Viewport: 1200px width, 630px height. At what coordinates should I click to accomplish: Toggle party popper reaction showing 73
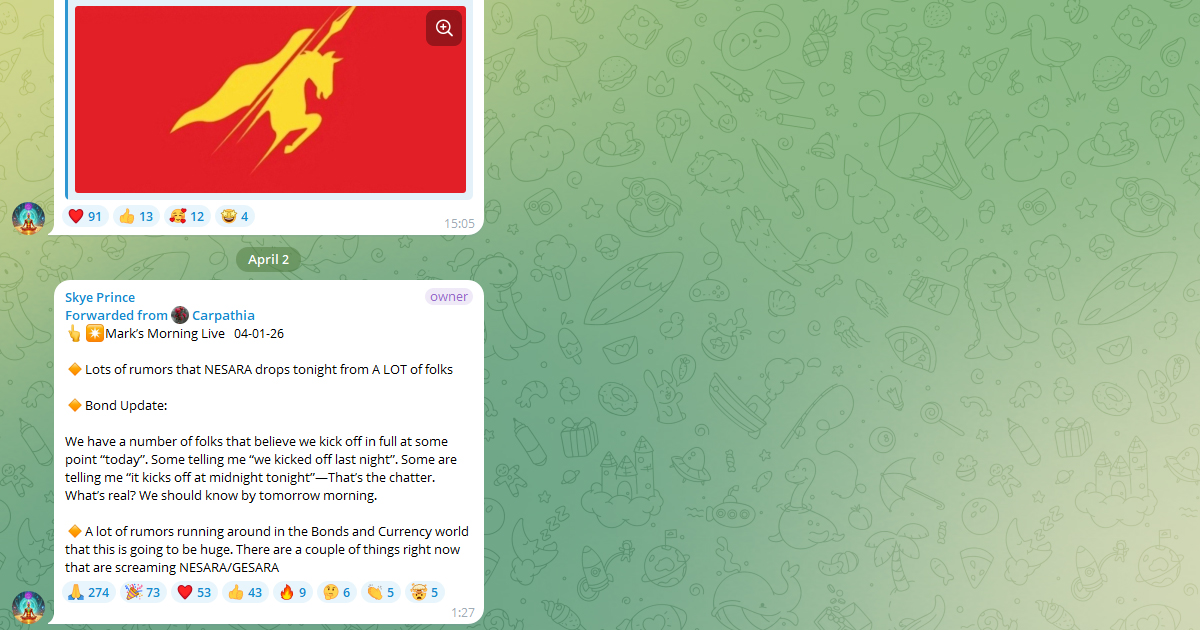point(142,592)
